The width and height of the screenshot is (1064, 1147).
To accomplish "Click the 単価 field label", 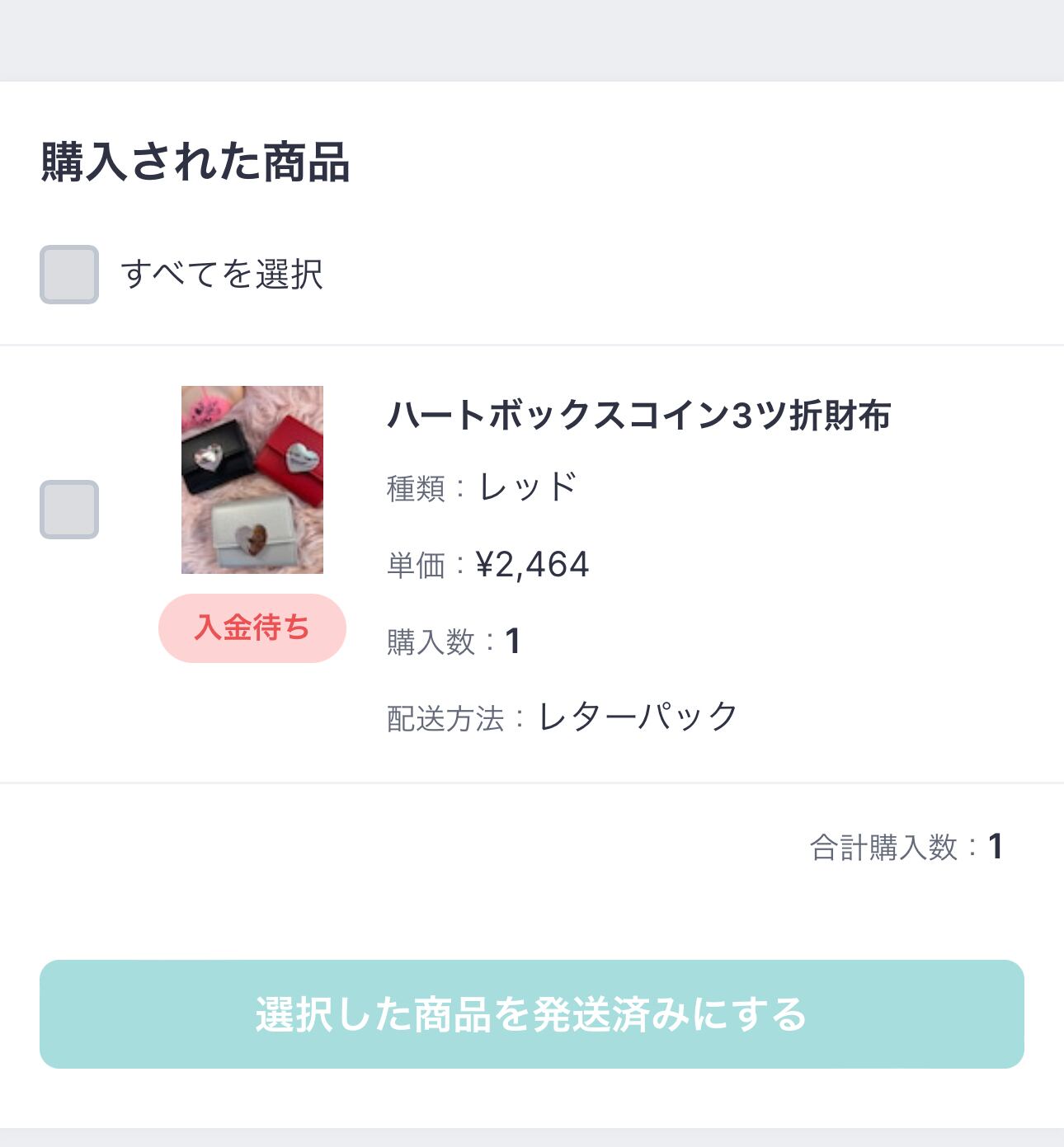I will click(x=416, y=566).
